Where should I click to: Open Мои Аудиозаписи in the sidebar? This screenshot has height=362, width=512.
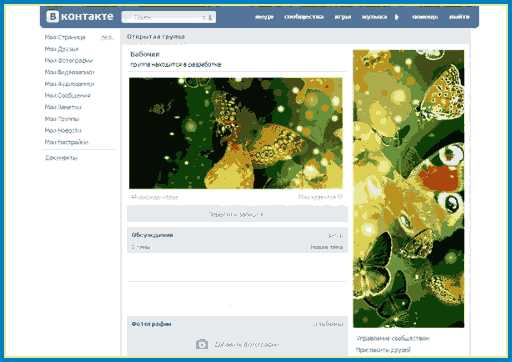pyautogui.click(x=69, y=84)
